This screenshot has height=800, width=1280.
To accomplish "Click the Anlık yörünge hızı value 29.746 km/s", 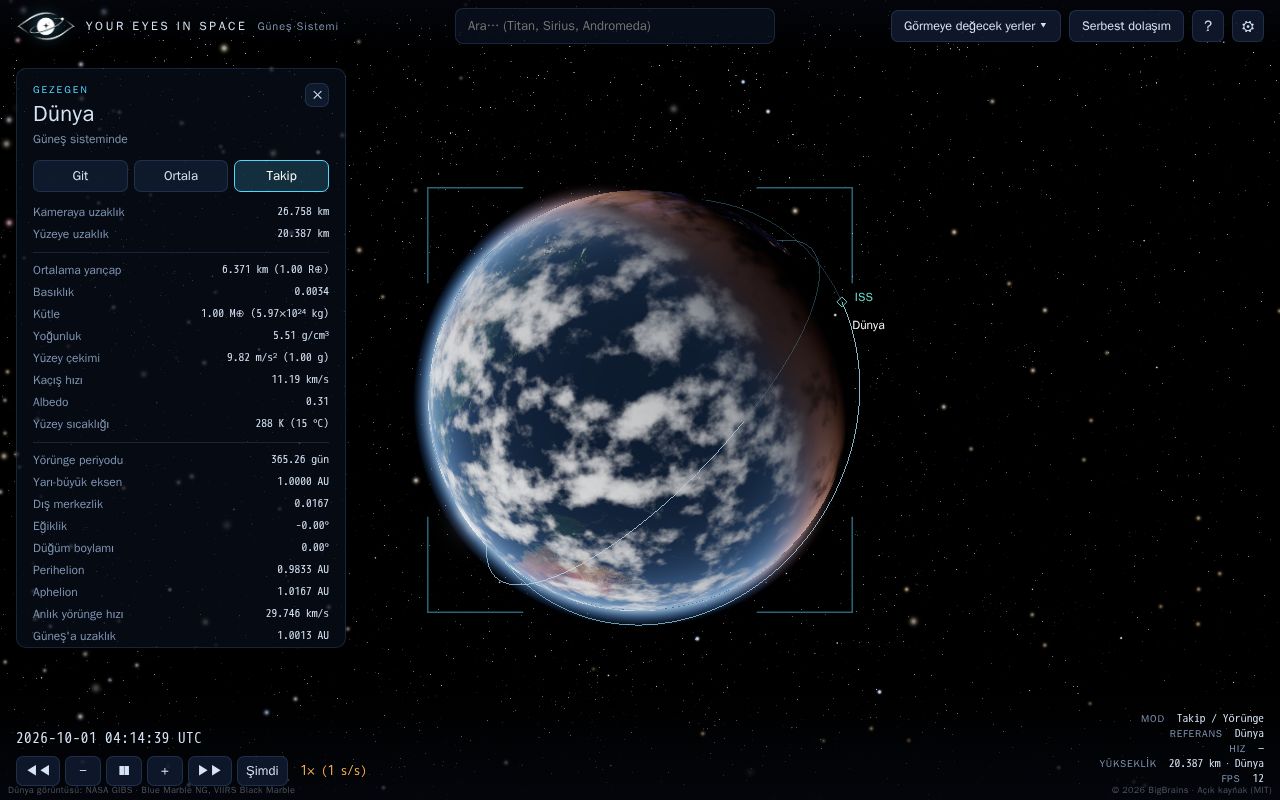I will pos(297,614).
